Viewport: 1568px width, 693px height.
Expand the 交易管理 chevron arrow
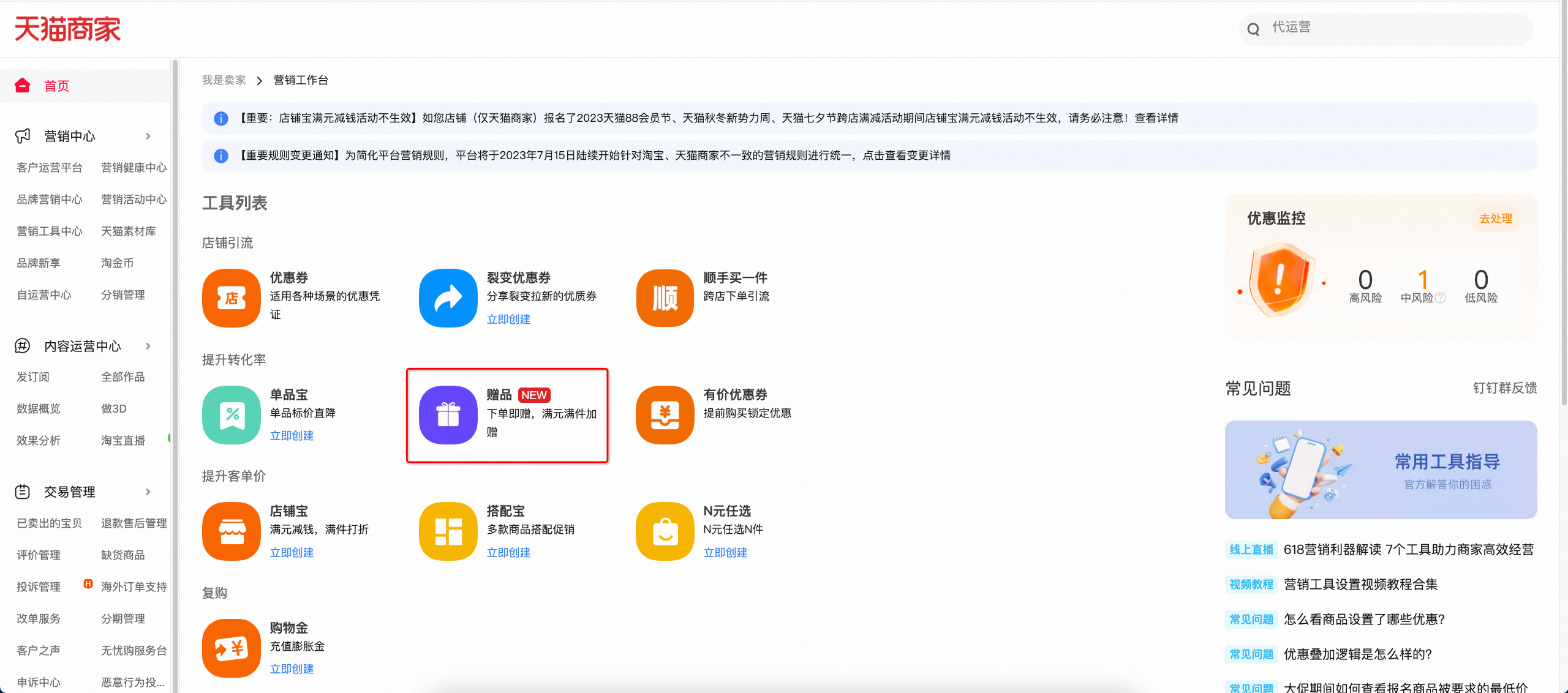coord(148,492)
